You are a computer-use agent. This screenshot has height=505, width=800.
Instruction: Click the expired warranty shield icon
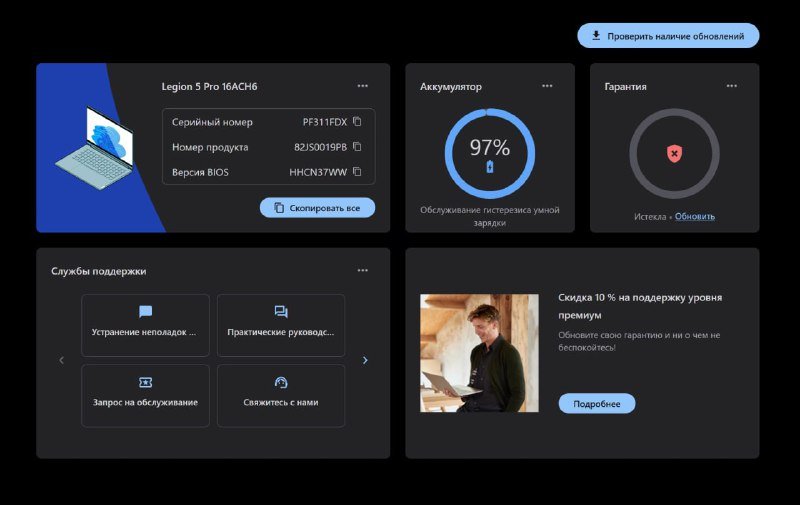(x=674, y=153)
